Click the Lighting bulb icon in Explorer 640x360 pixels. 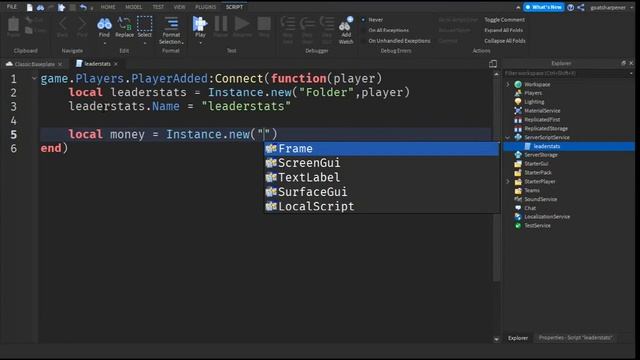click(518, 102)
